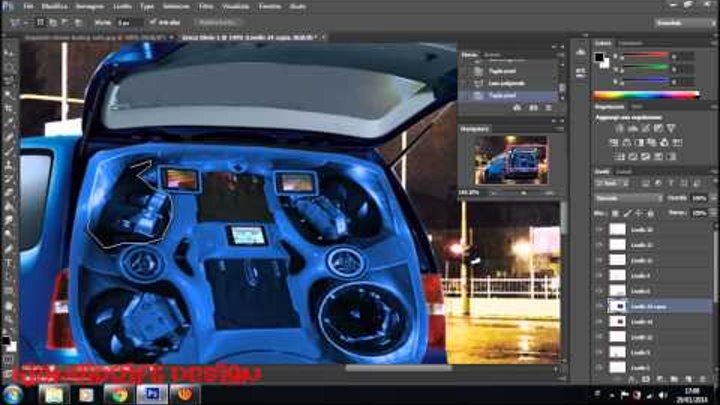Open the Color panel options menu

[713, 44]
